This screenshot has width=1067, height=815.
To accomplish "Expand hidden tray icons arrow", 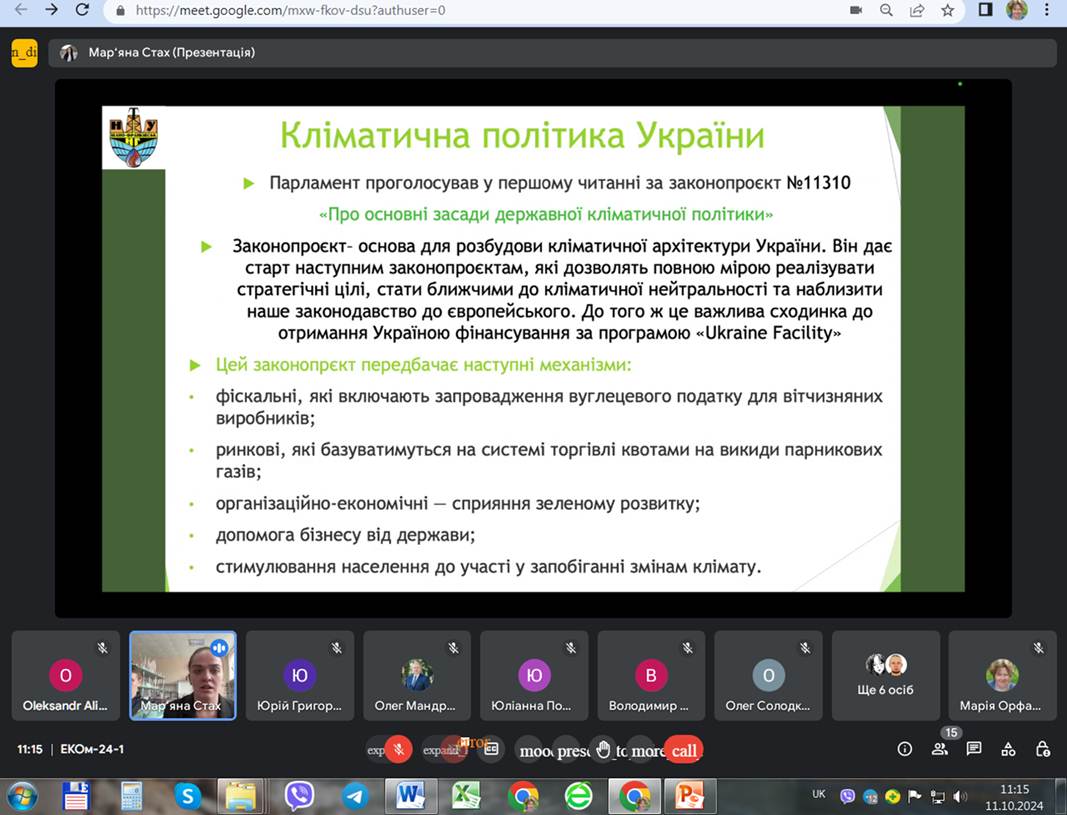I will tap(800, 796).
